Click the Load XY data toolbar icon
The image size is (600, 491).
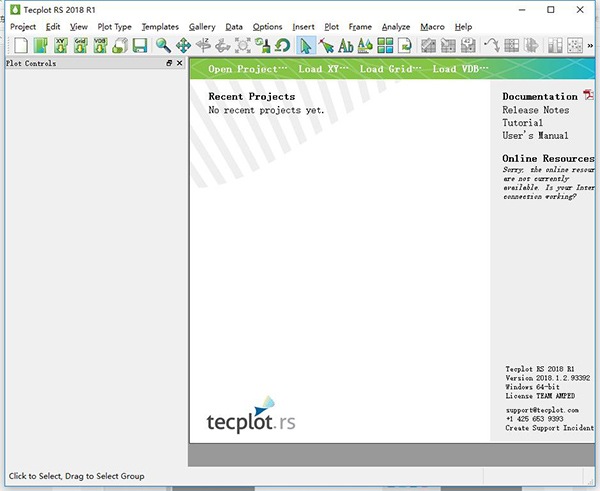[x=61, y=45]
